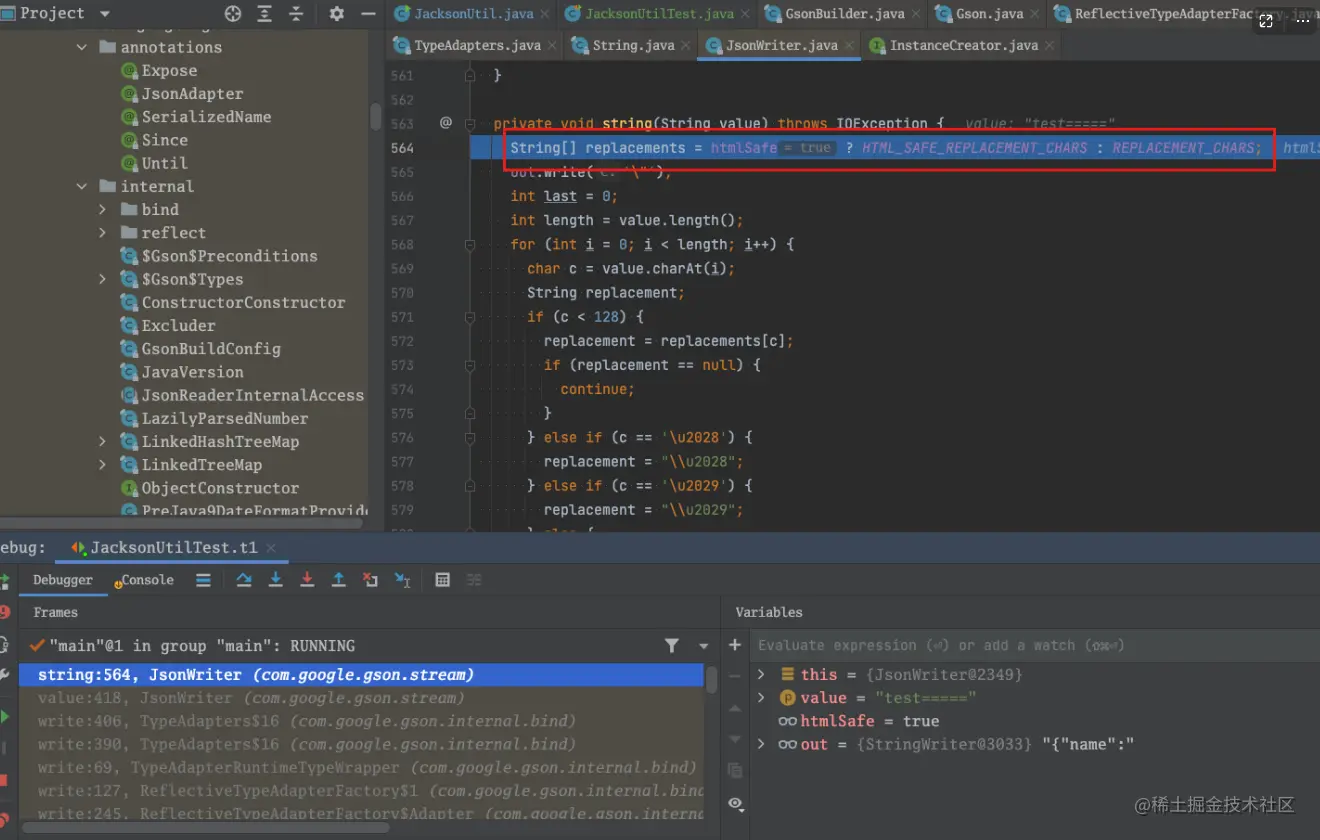This screenshot has width=1320, height=840.
Task: Click the Project tree vertical scrollbar
Action: (376, 116)
